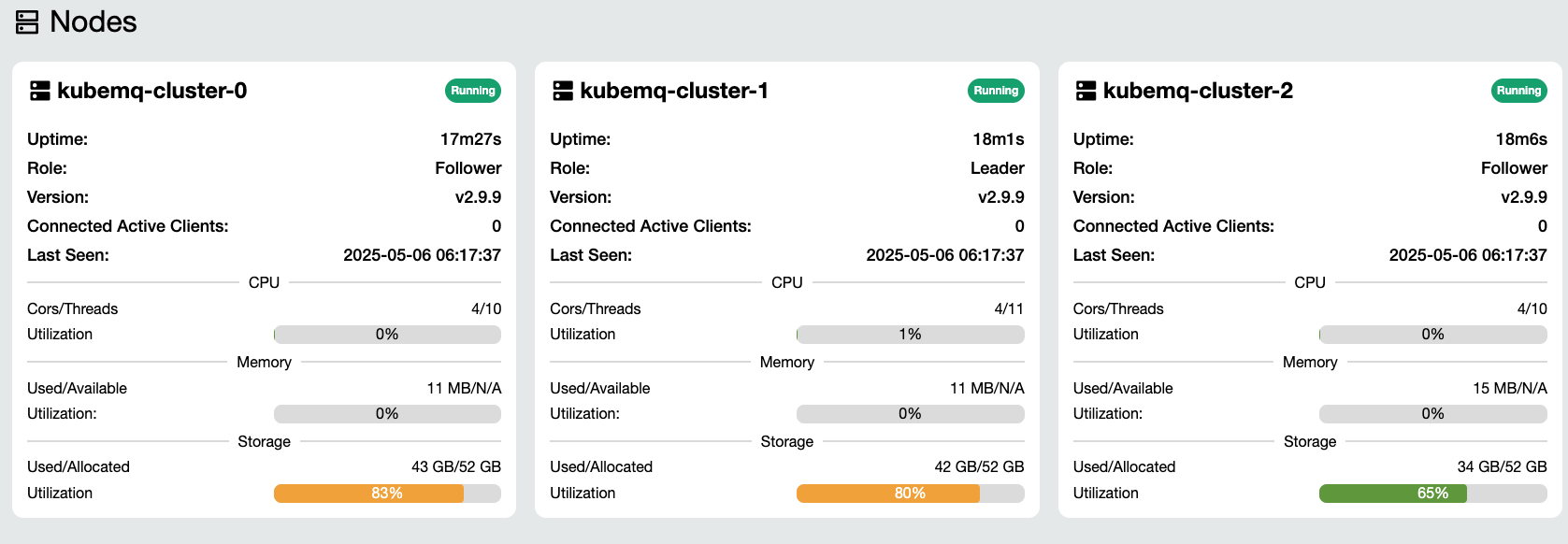1568x544 pixels.
Task: Open the kubemq-cluster-2 node title
Action: pyautogui.click(x=1198, y=91)
